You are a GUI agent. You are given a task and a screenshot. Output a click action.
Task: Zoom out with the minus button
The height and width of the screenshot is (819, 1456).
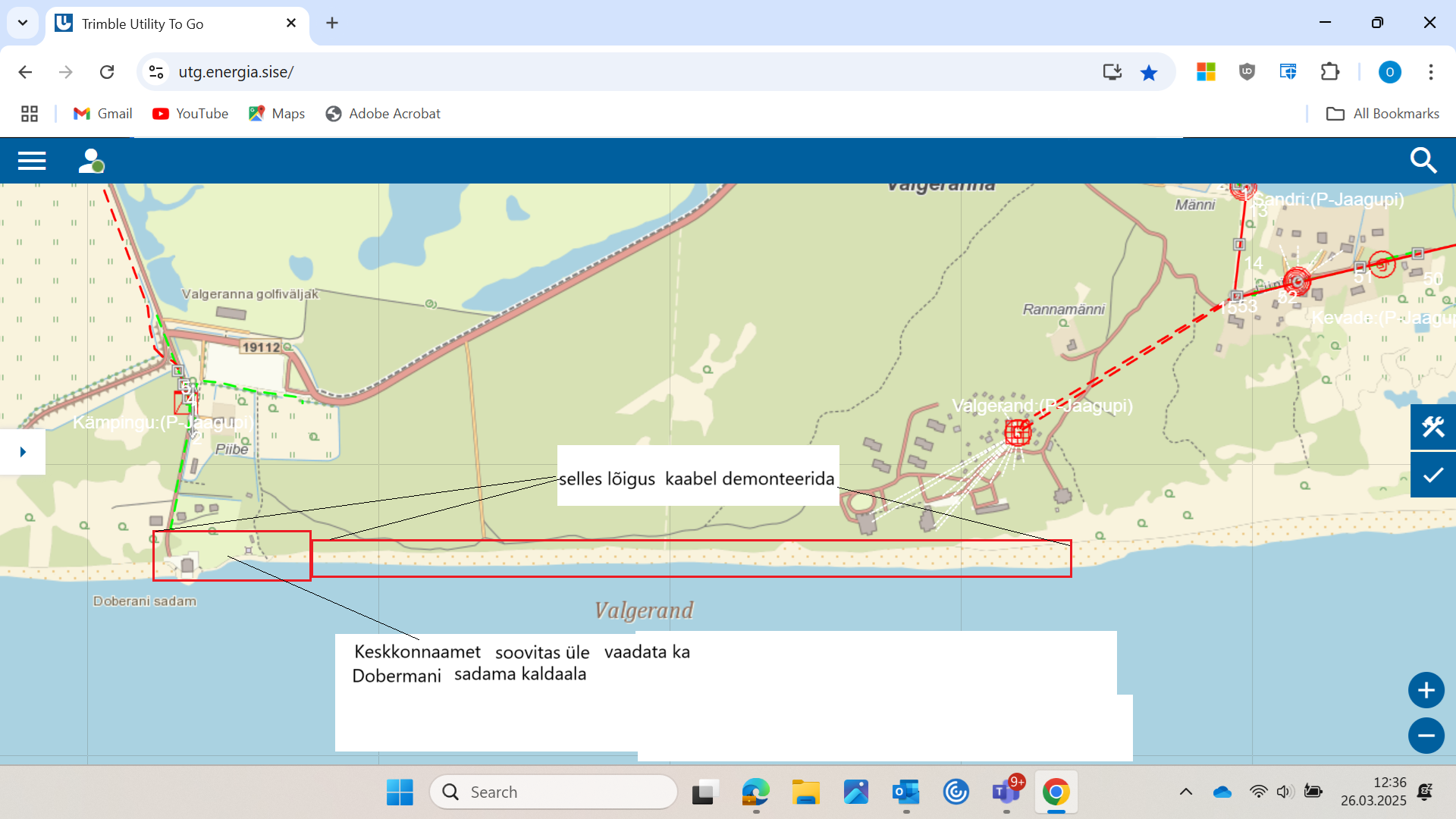pyautogui.click(x=1426, y=736)
